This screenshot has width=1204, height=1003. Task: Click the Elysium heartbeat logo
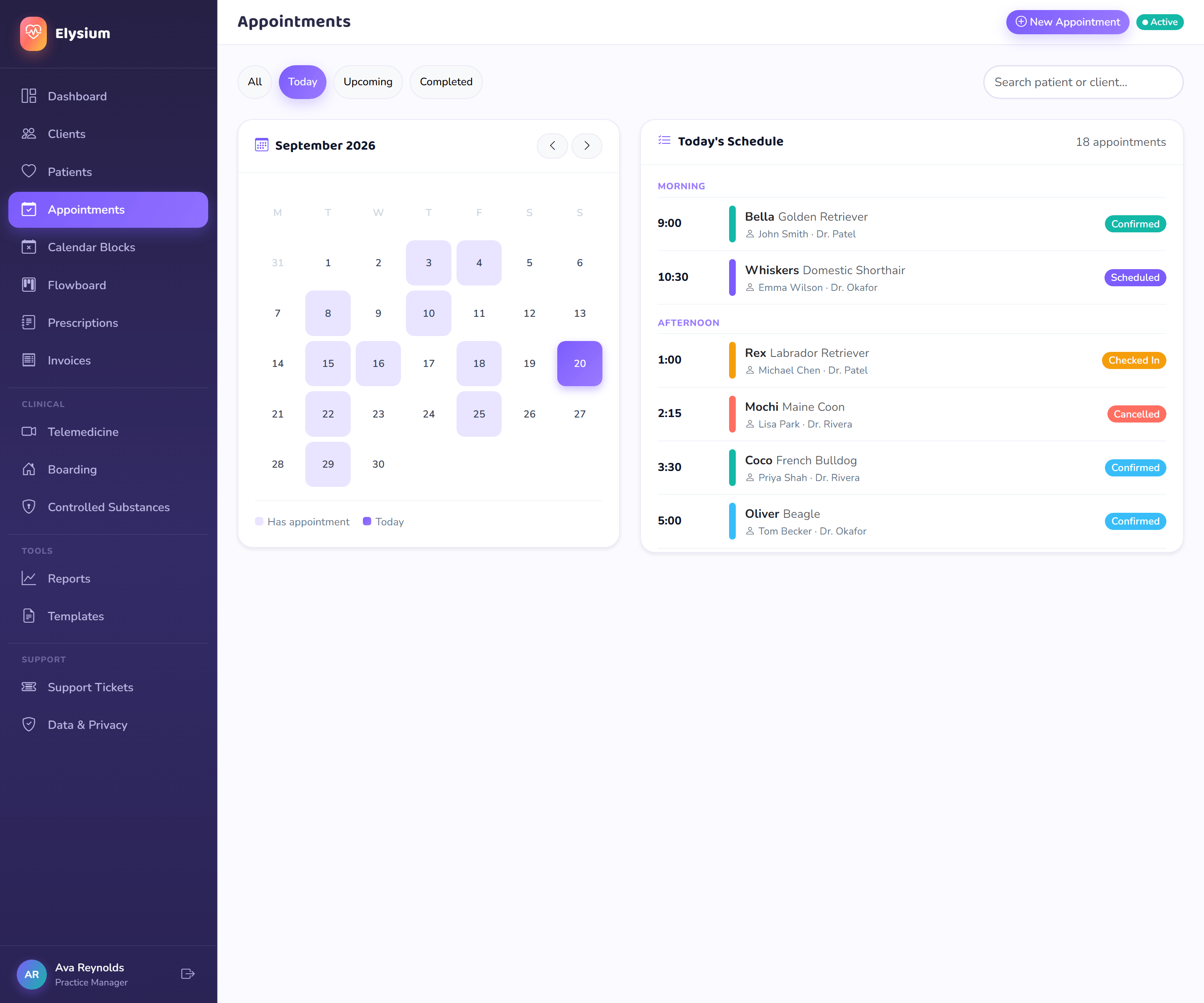[33, 33]
